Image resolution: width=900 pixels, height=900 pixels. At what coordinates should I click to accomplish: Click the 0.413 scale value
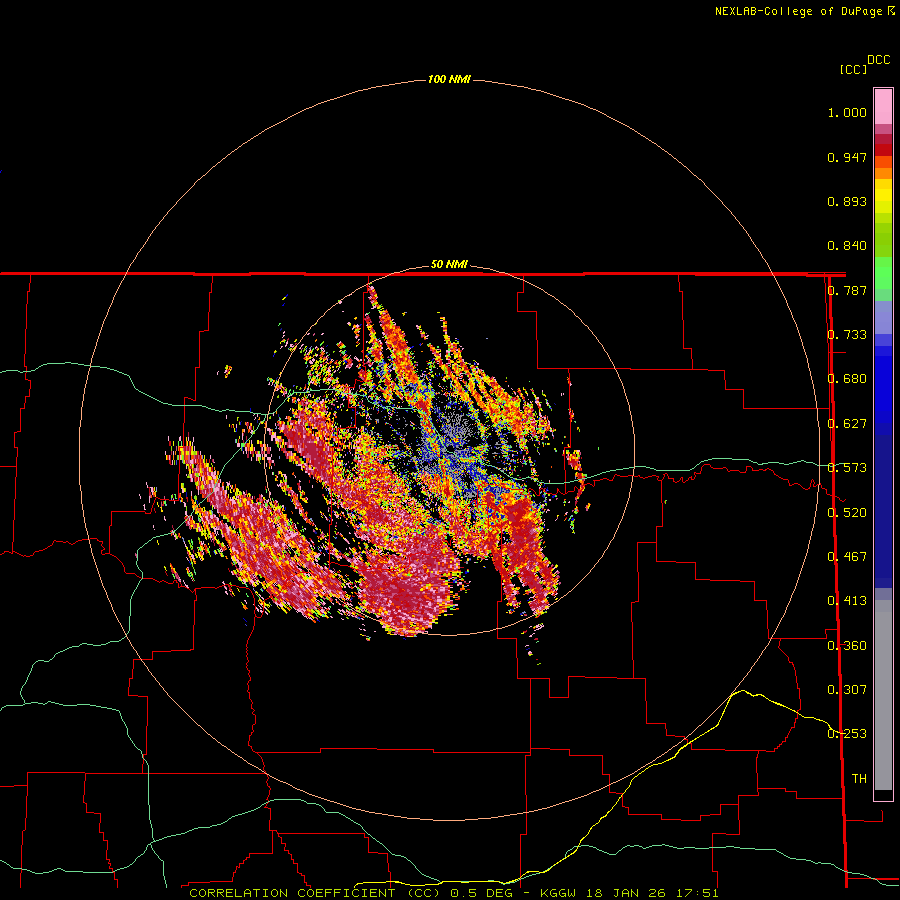coord(847,601)
